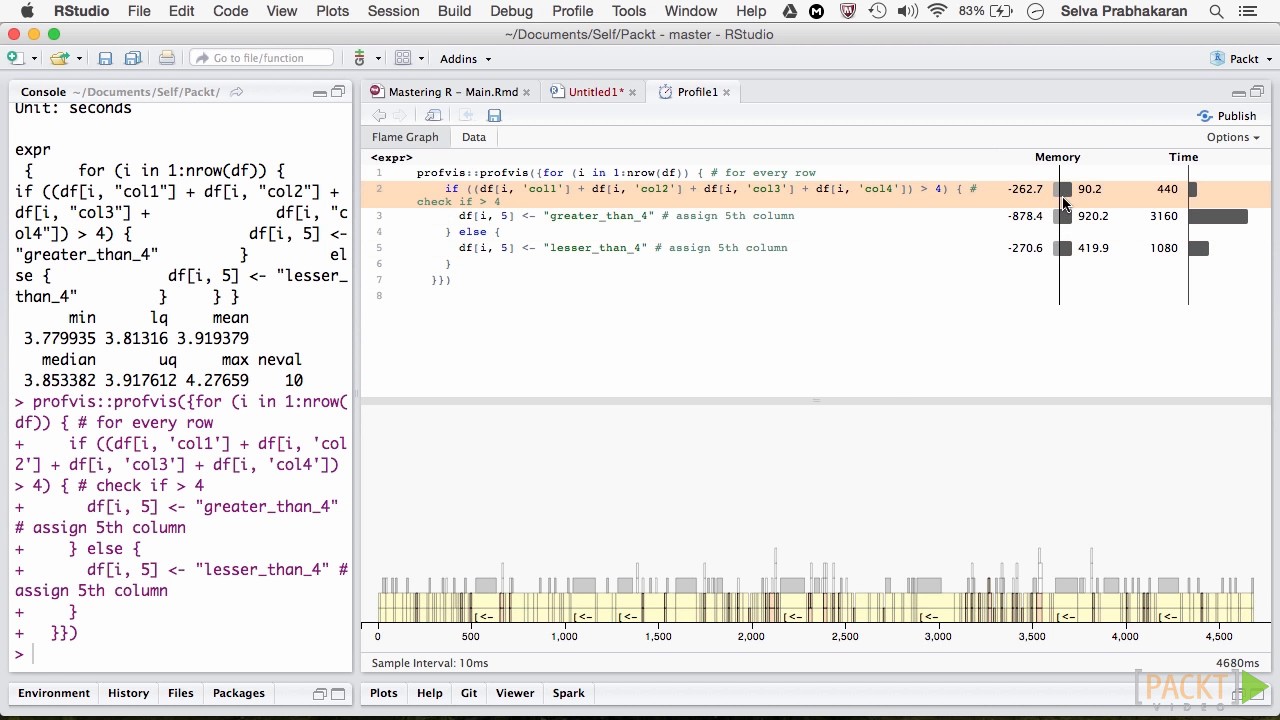The height and width of the screenshot is (720, 1280).
Task: Maximize the Console pane
Action: tap(338, 92)
